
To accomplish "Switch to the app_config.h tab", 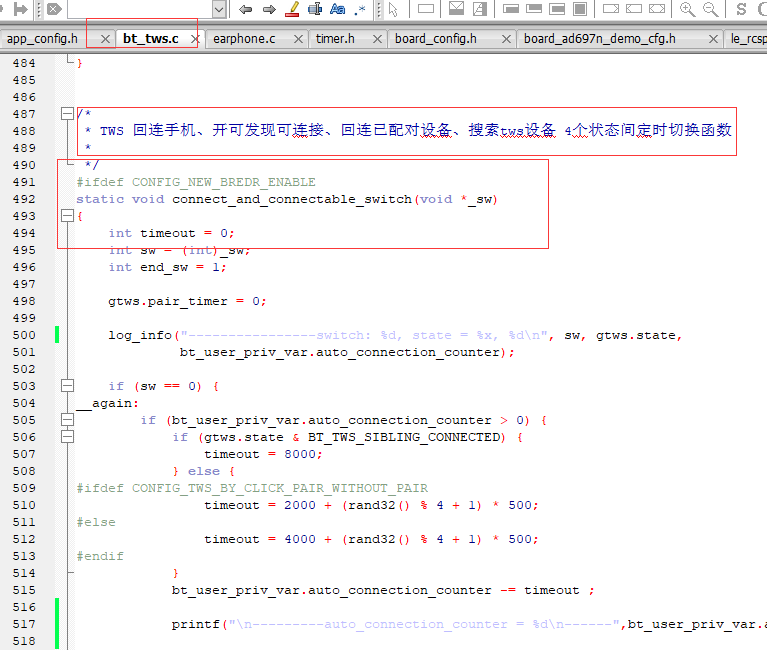I will pos(42,39).
